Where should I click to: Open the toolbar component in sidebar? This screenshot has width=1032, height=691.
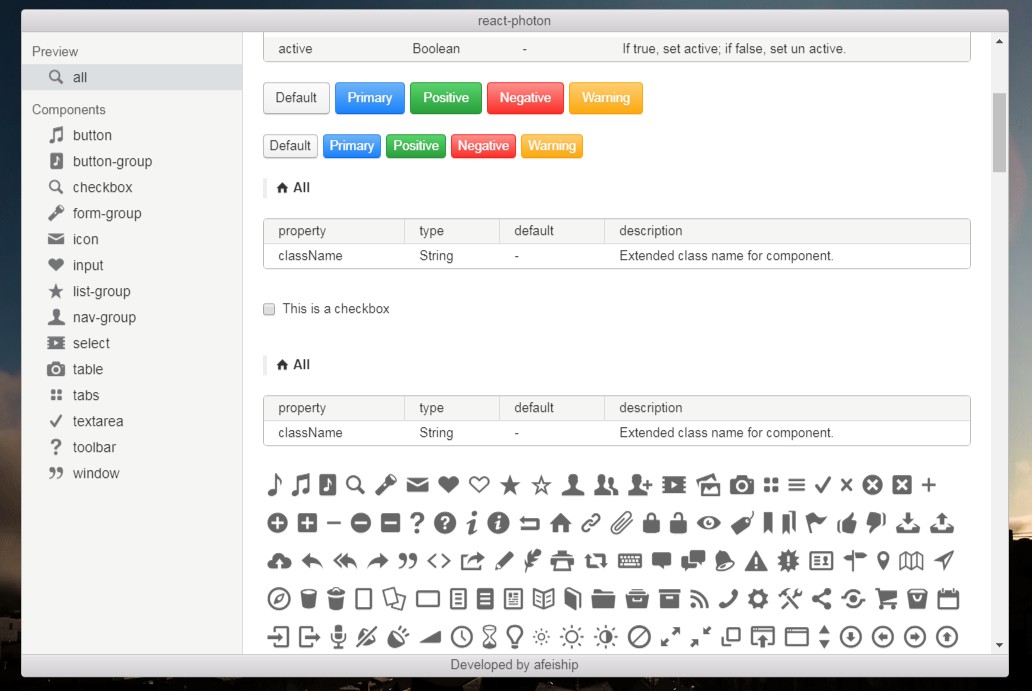tap(94, 447)
